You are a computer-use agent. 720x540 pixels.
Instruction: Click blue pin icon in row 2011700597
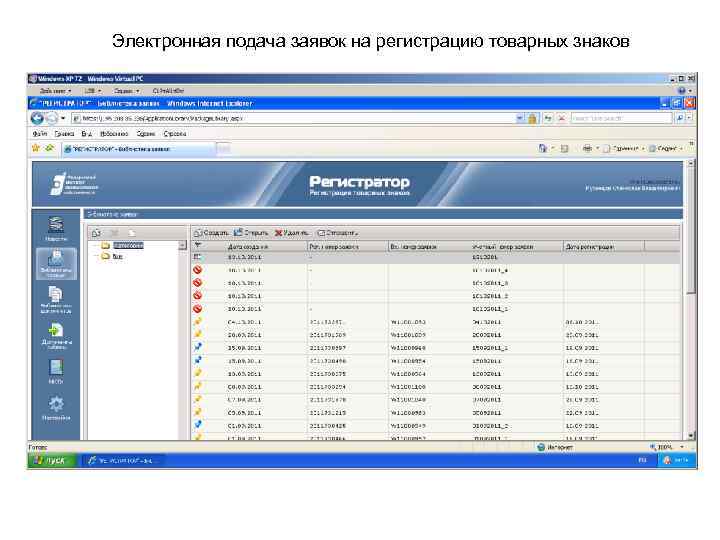[198, 347]
